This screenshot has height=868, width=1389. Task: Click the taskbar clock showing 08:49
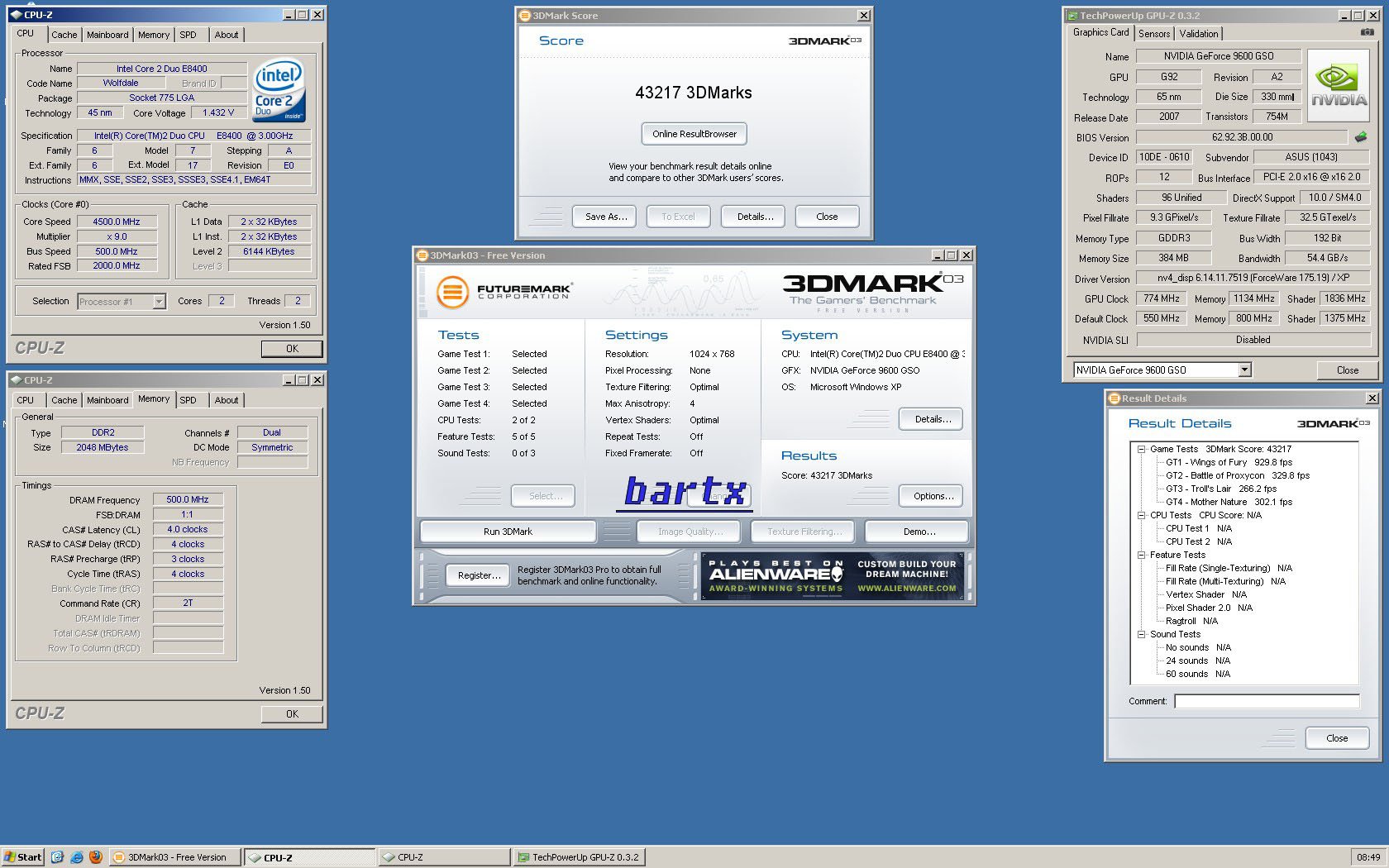coord(1368,857)
